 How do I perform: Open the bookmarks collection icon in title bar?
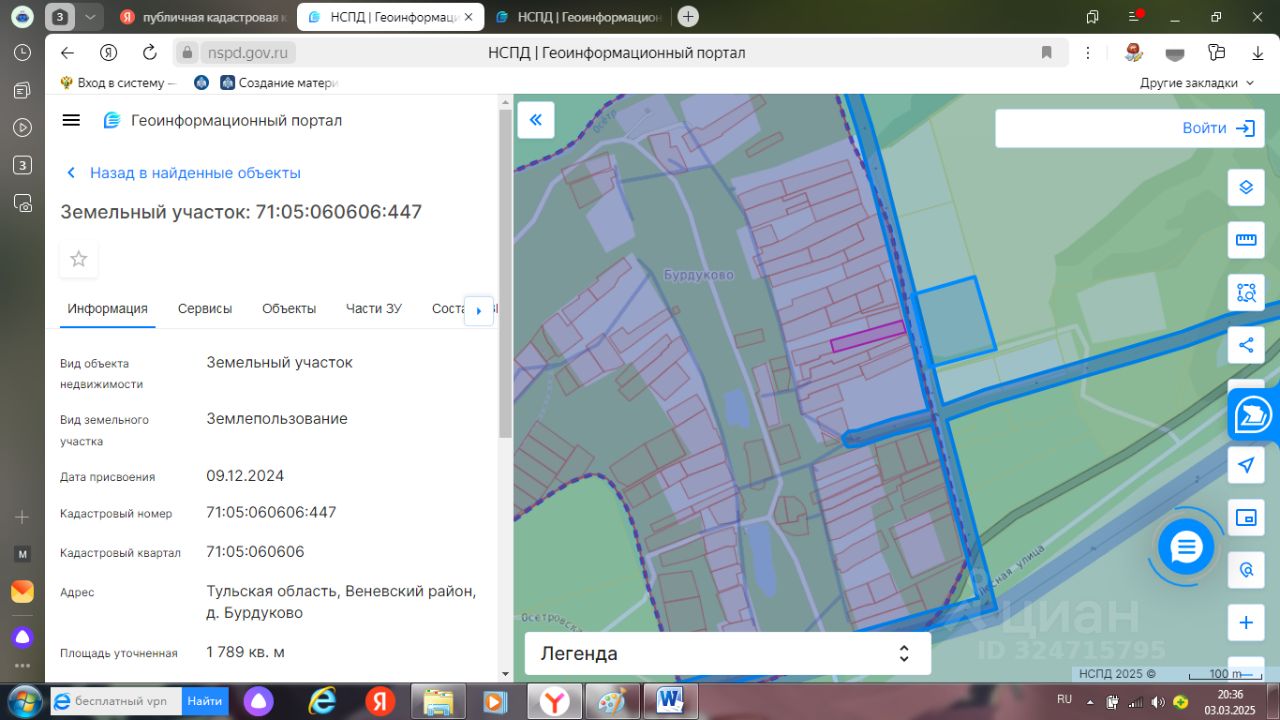click(1092, 16)
